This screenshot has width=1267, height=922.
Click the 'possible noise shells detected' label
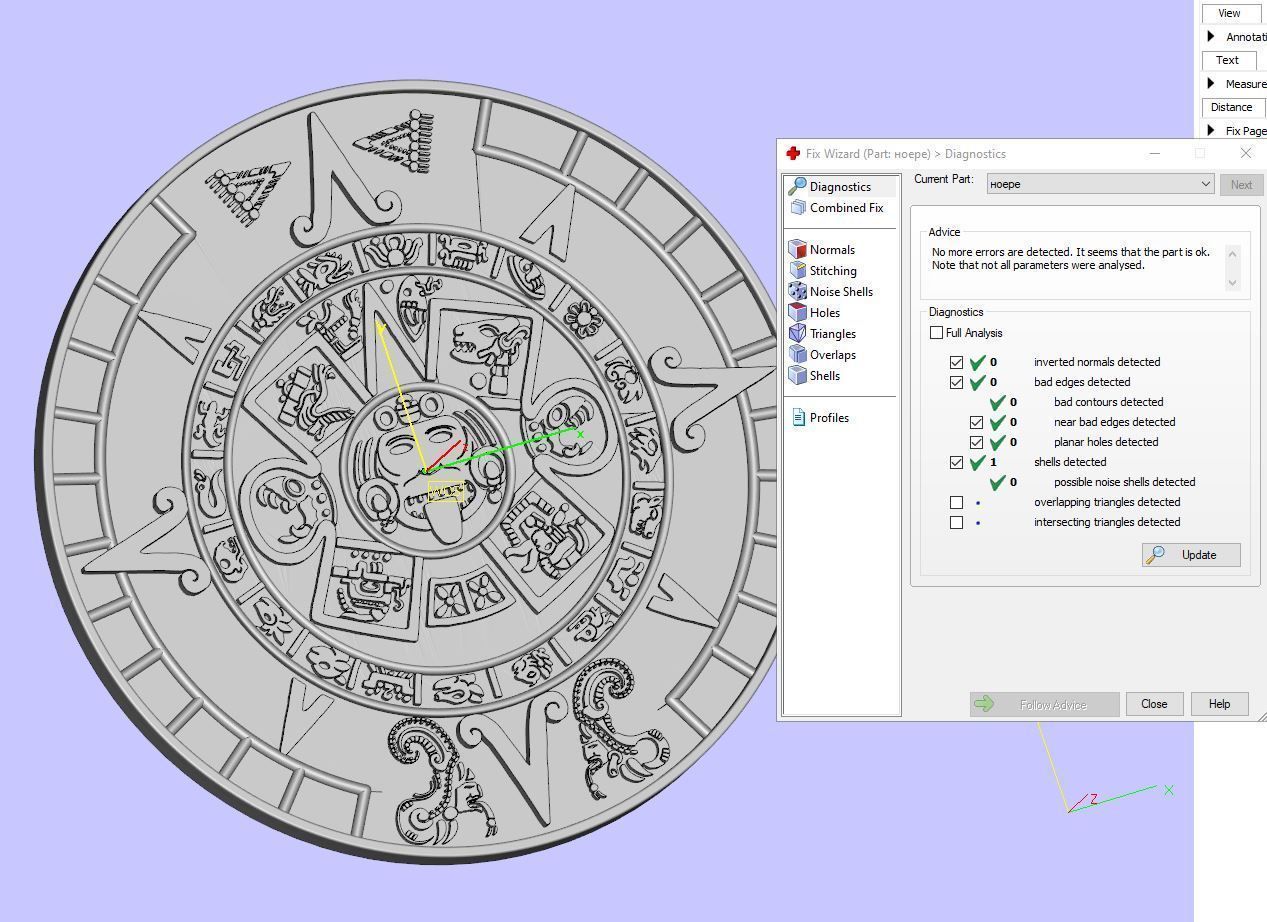tap(1124, 482)
